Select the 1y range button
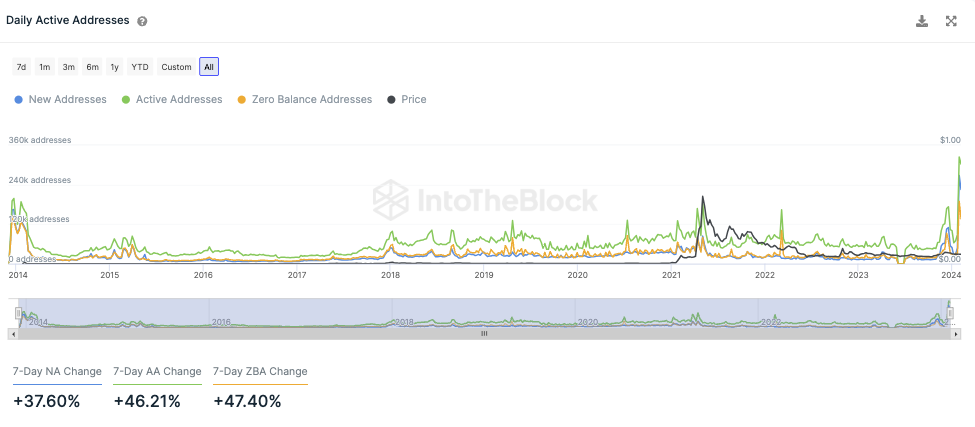Screen dimensions: 975x427 (115, 67)
